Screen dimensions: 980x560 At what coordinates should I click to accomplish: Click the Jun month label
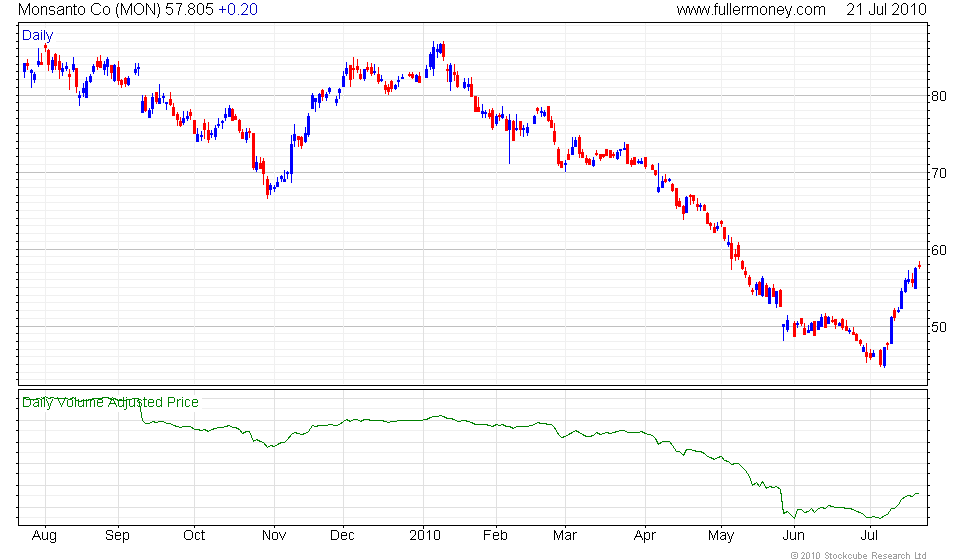pyautogui.click(x=794, y=536)
